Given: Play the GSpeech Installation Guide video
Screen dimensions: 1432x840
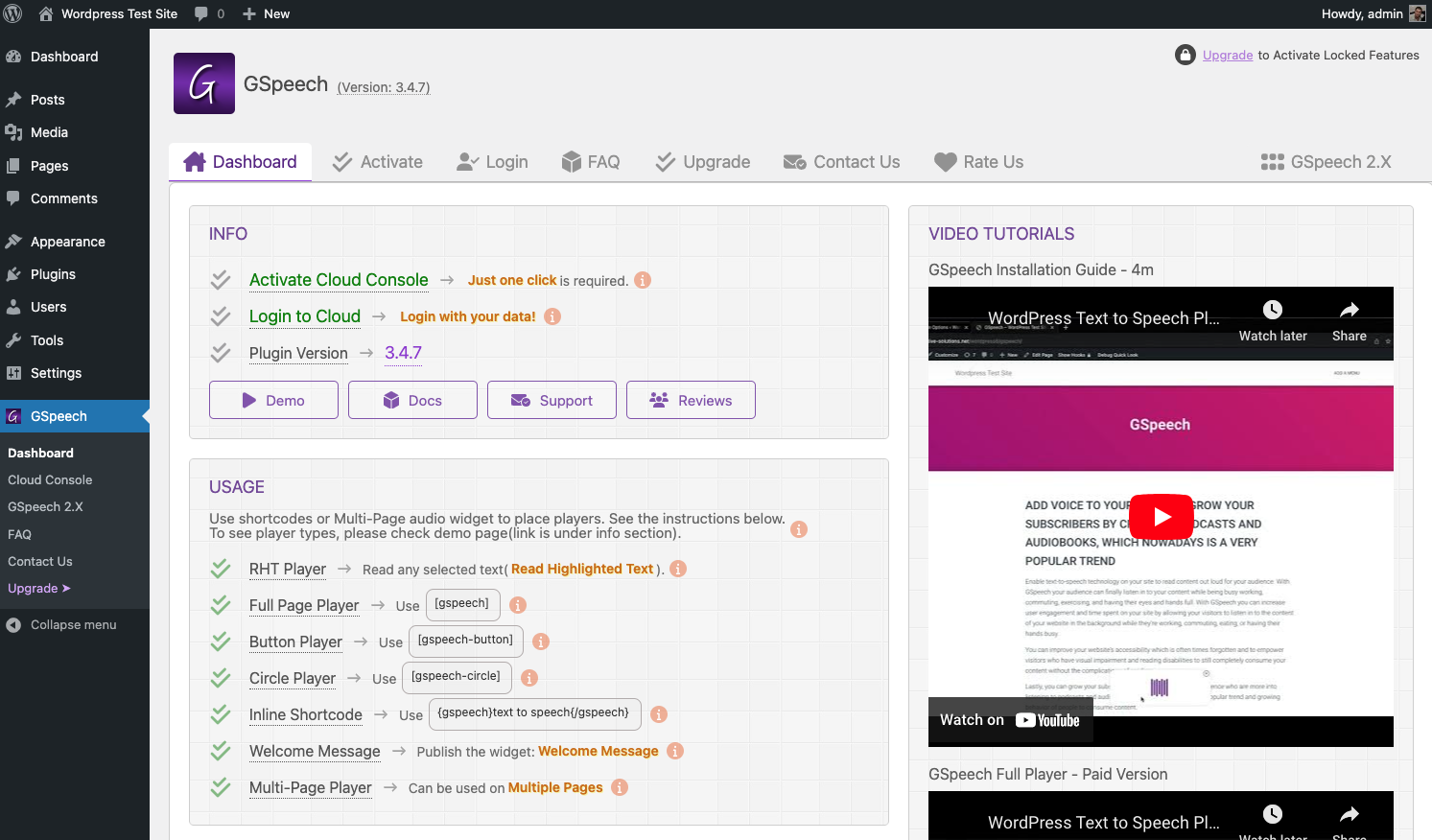Looking at the screenshot, I should click(1162, 517).
